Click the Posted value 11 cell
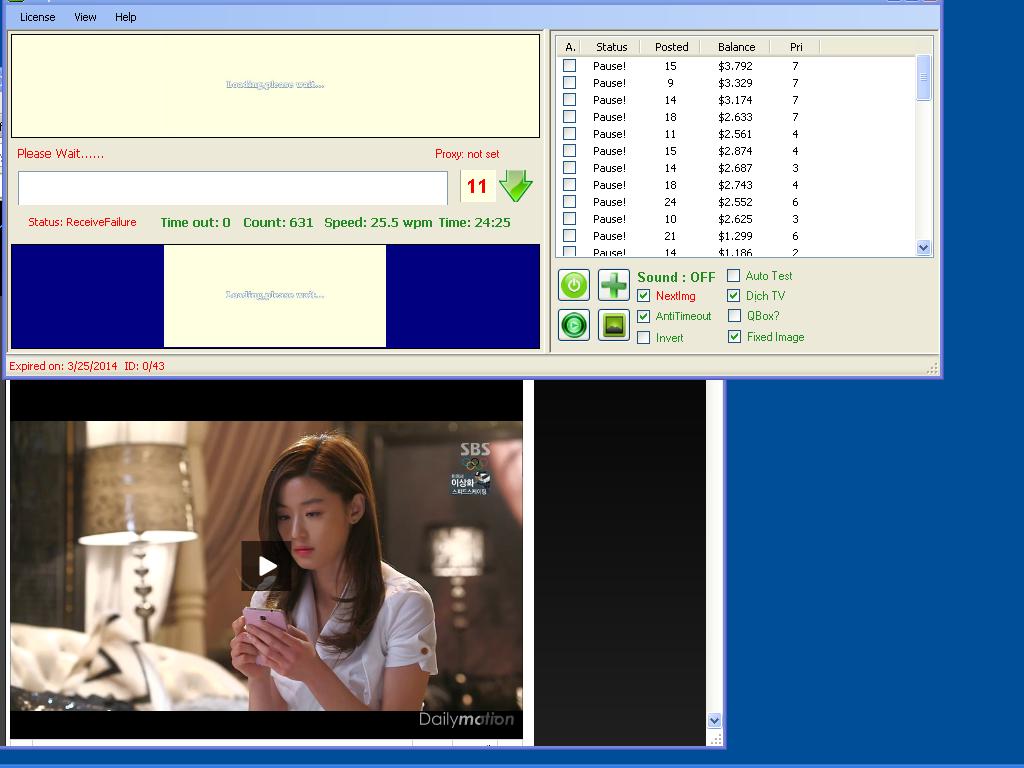 click(670, 134)
